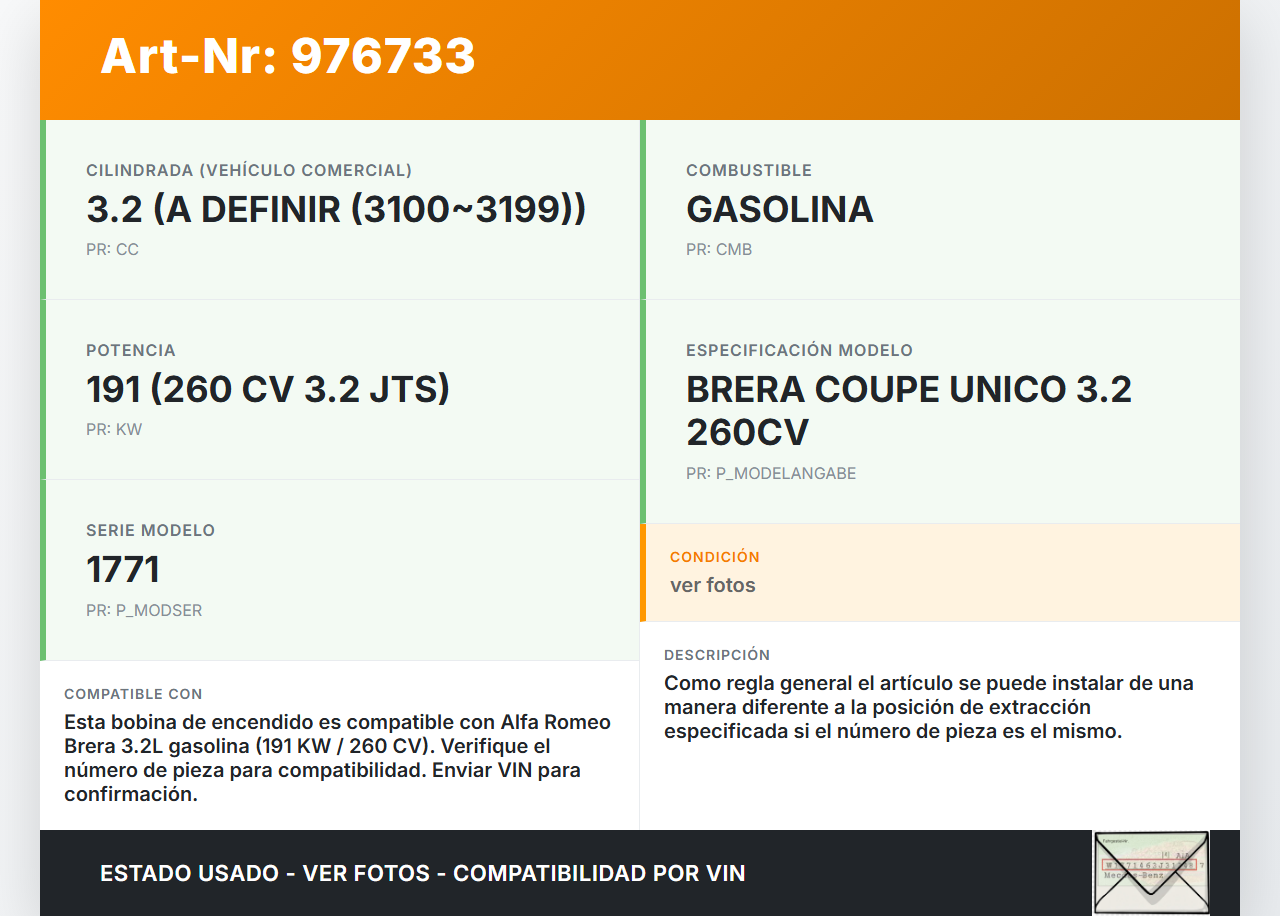Click the VIN envelope icon in the footer
The width and height of the screenshot is (1280, 916).
click(1150, 872)
